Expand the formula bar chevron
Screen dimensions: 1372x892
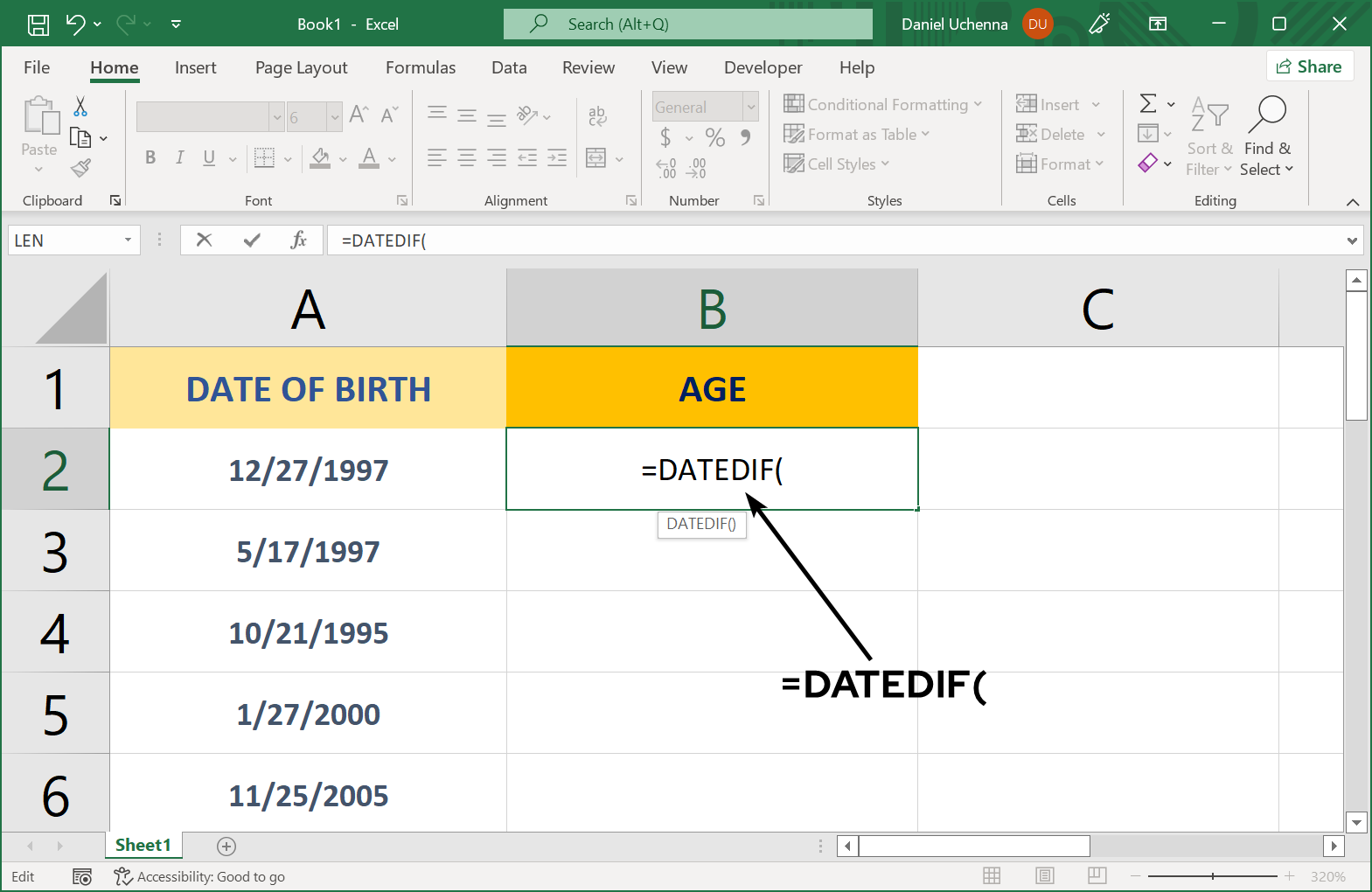(1352, 240)
